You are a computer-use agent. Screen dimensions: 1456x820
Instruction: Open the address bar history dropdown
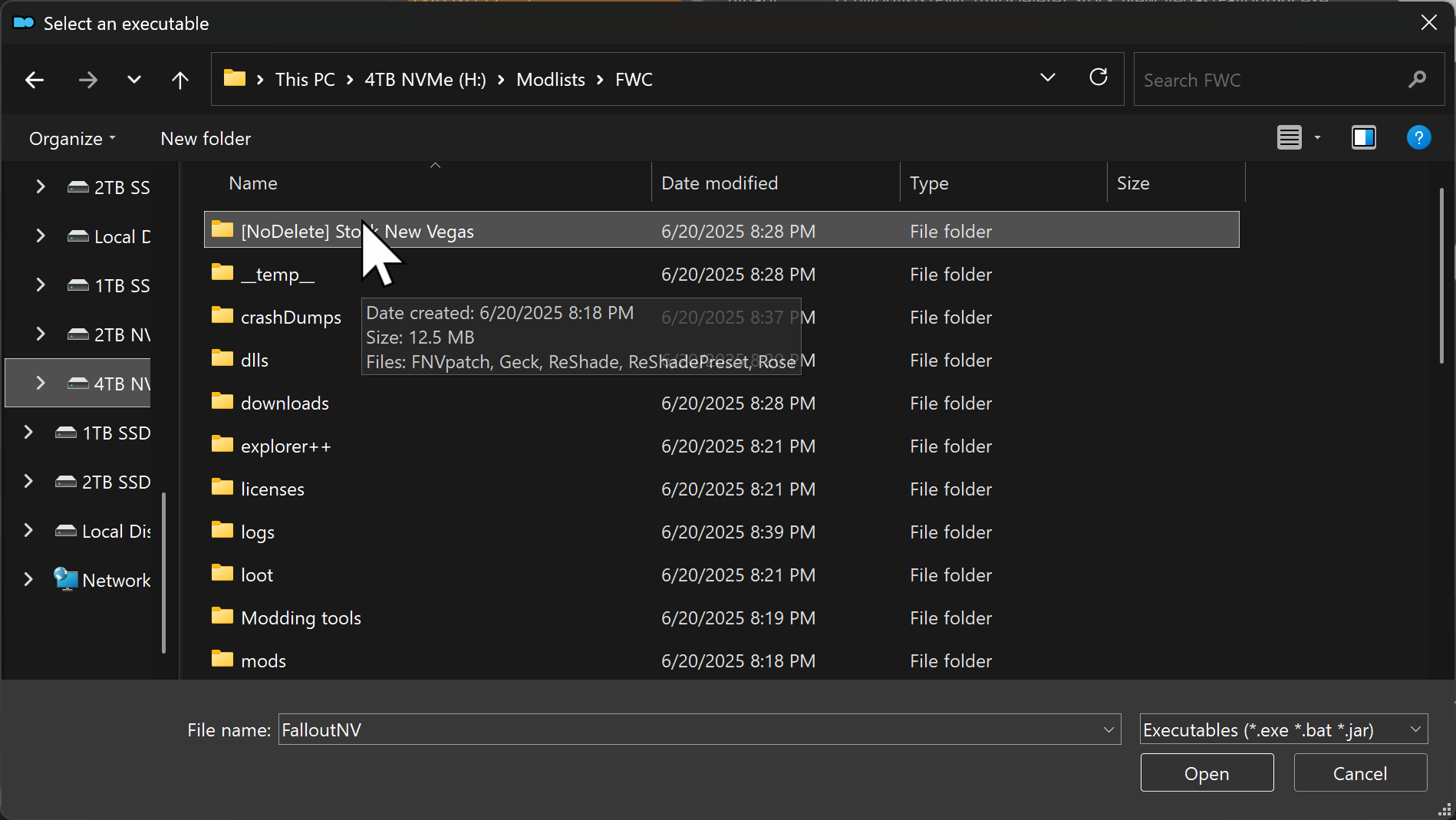click(1048, 77)
